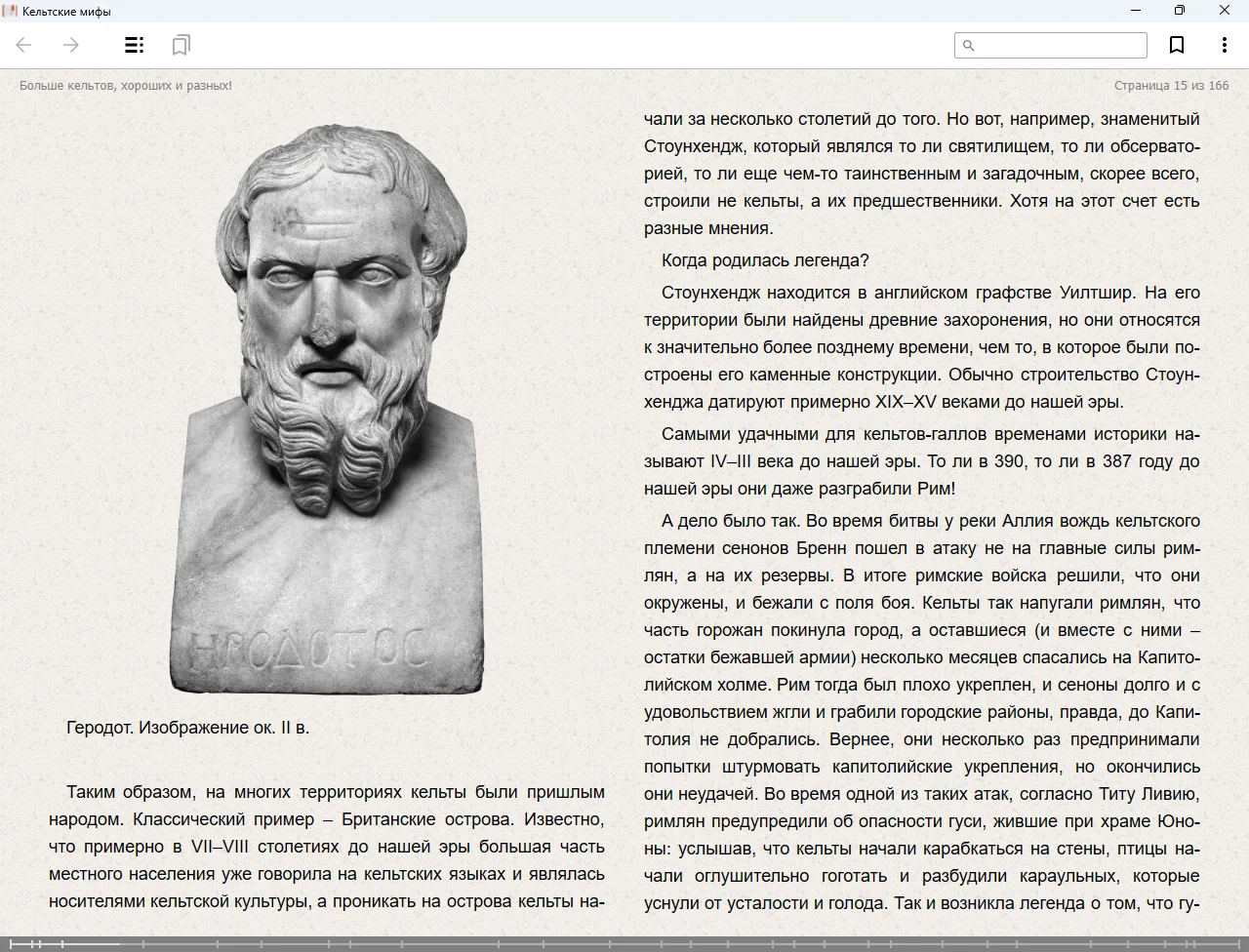
Task: Open the three-dot options menu
Action: tap(1224, 45)
